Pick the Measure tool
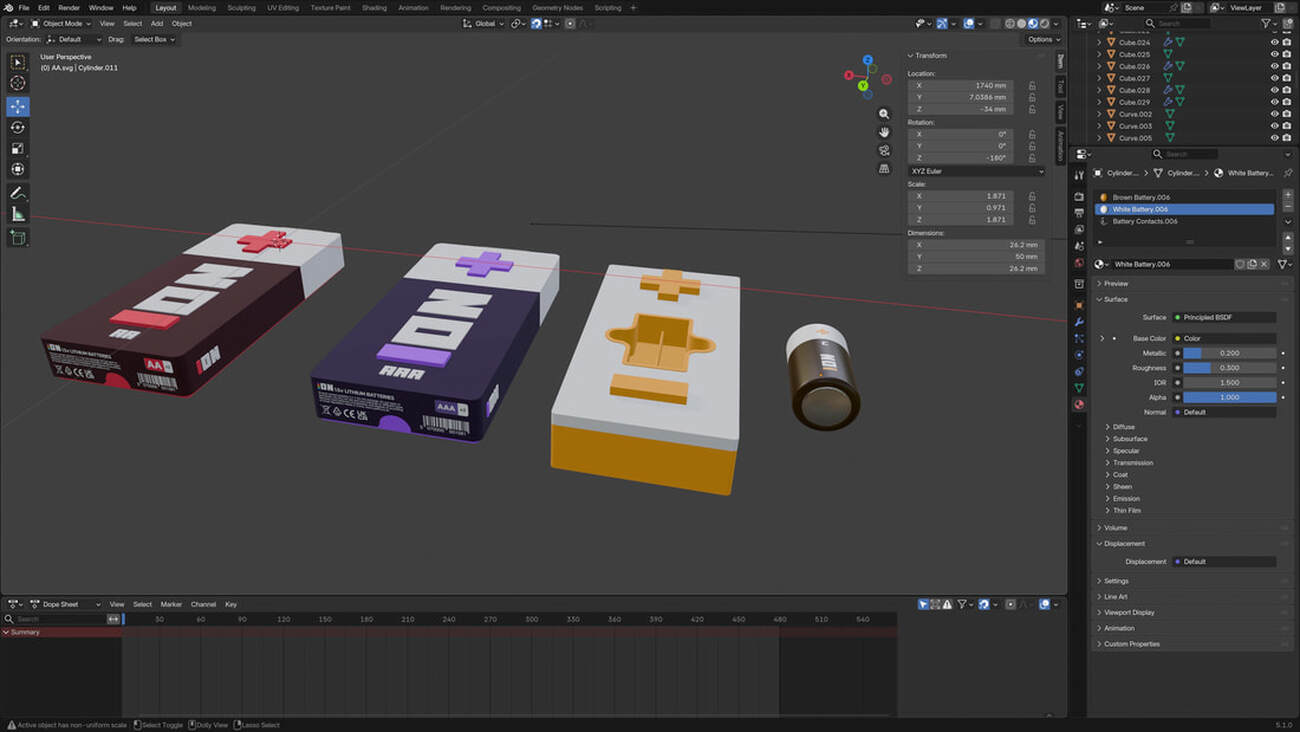 coord(17,214)
